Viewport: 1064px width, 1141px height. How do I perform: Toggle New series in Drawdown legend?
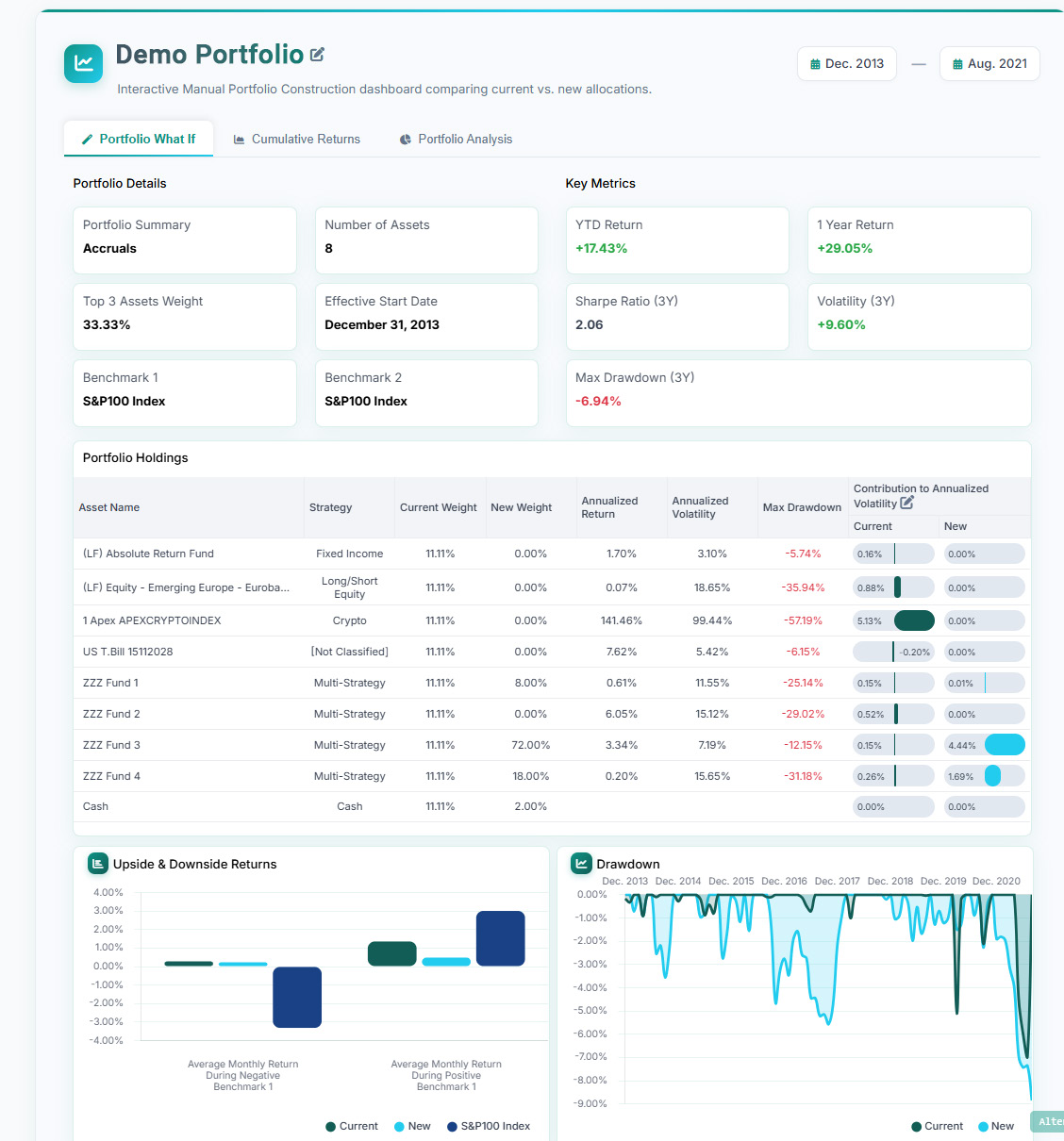point(996,1126)
